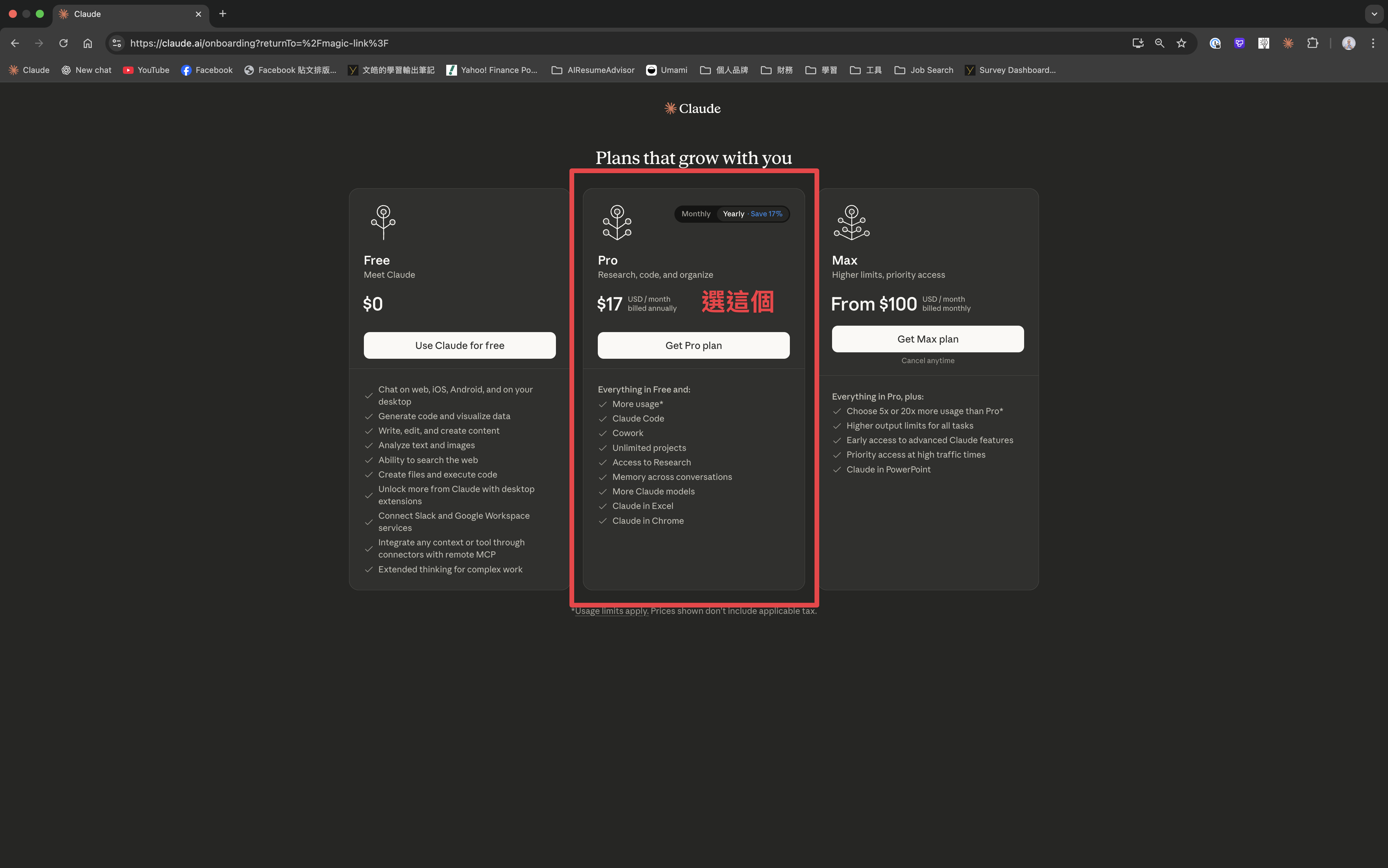Open a new browser tab
Viewport: 1388px width, 868px height.
tap(223, 14)
